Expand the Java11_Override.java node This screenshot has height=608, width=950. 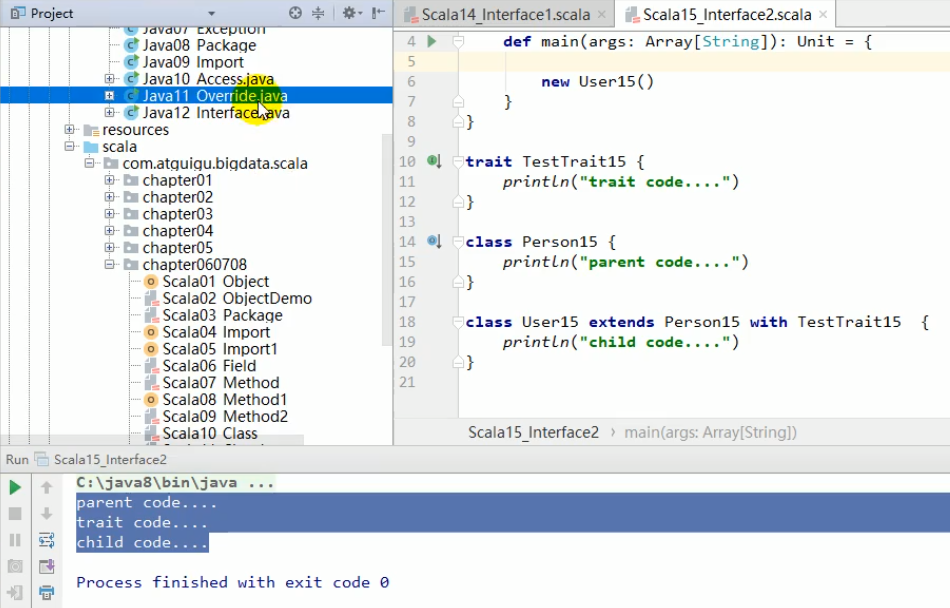(x=109, y=96)
